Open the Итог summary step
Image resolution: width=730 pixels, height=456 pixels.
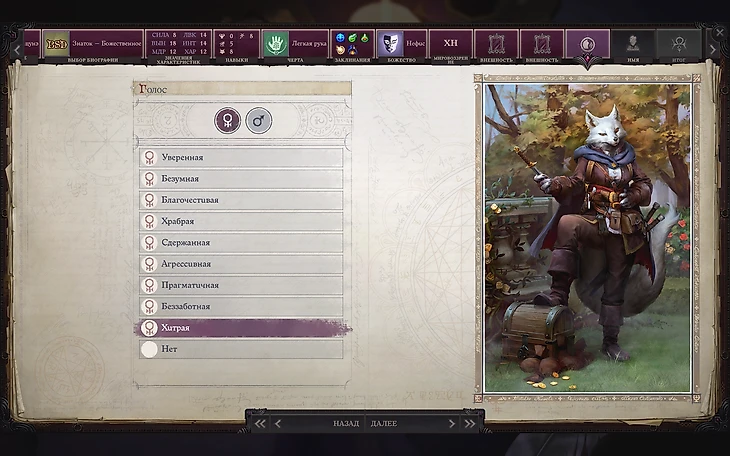pos(678,44)
